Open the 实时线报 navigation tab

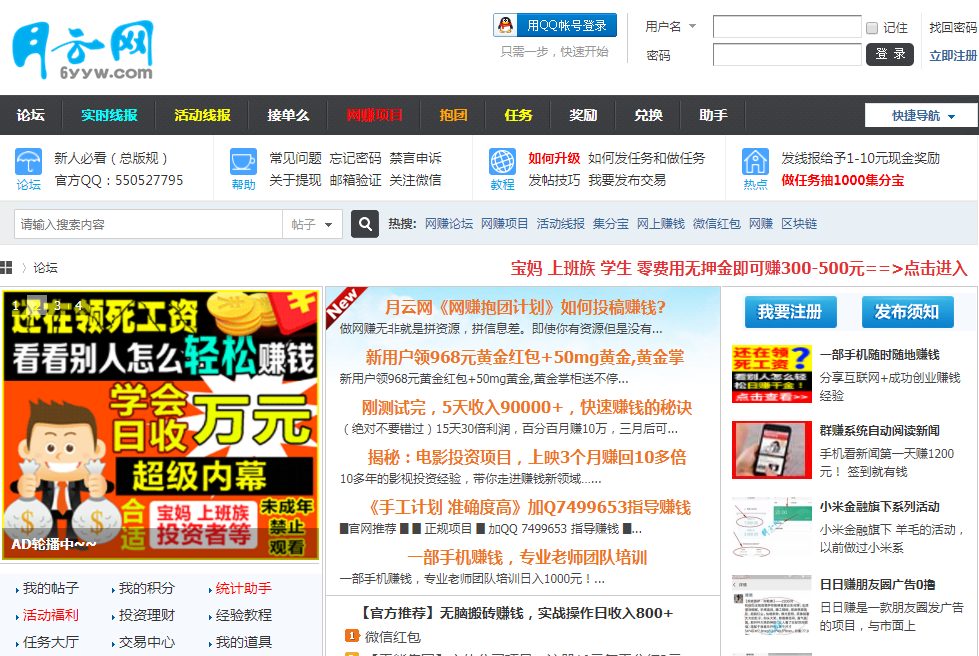[109, 115]
